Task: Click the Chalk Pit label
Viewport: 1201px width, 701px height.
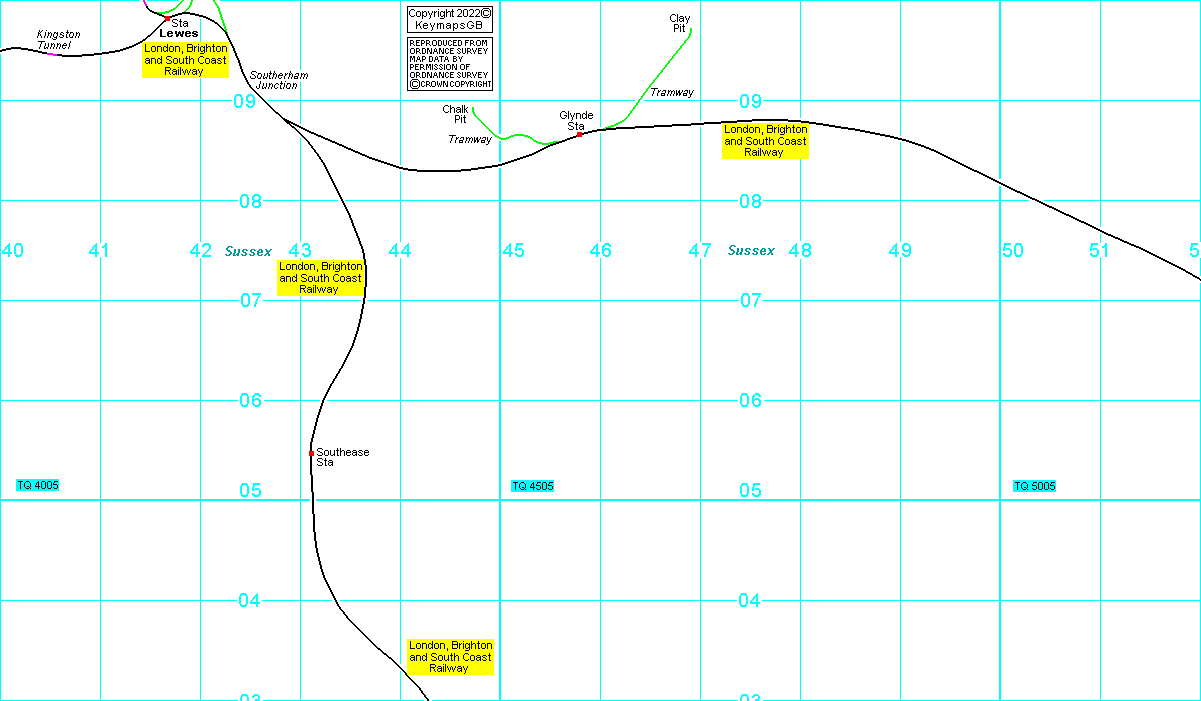Action: [x=456, y=114]
